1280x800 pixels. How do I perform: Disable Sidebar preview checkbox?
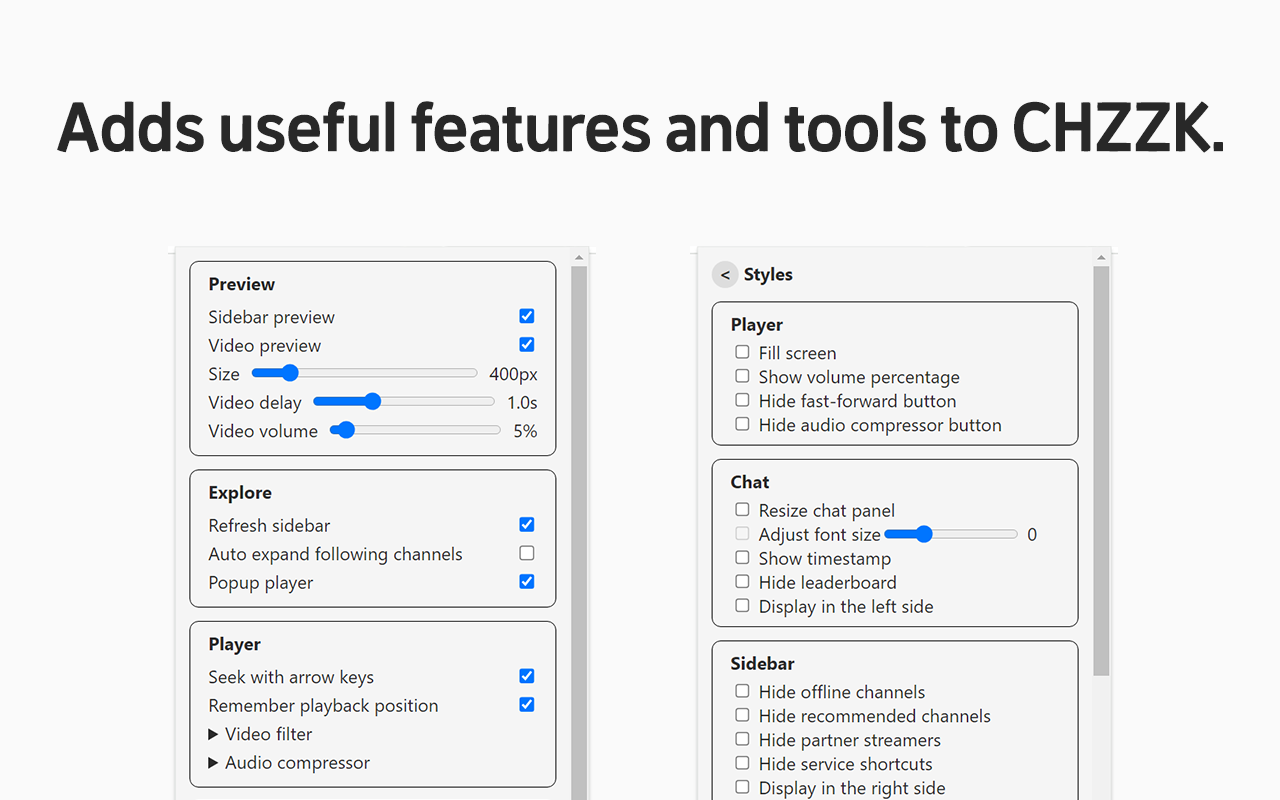(x=527, y=316)
